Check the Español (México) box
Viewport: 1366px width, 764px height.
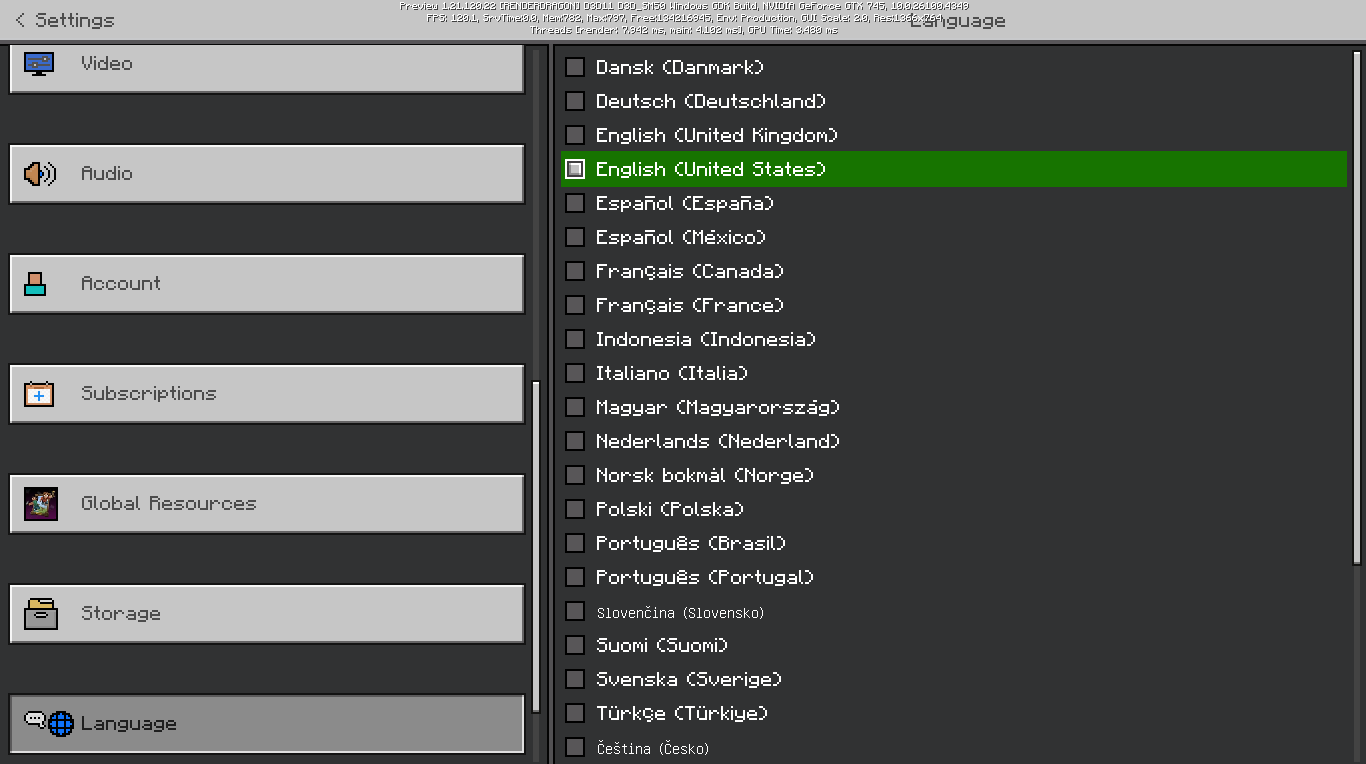[x=575, y=237]
